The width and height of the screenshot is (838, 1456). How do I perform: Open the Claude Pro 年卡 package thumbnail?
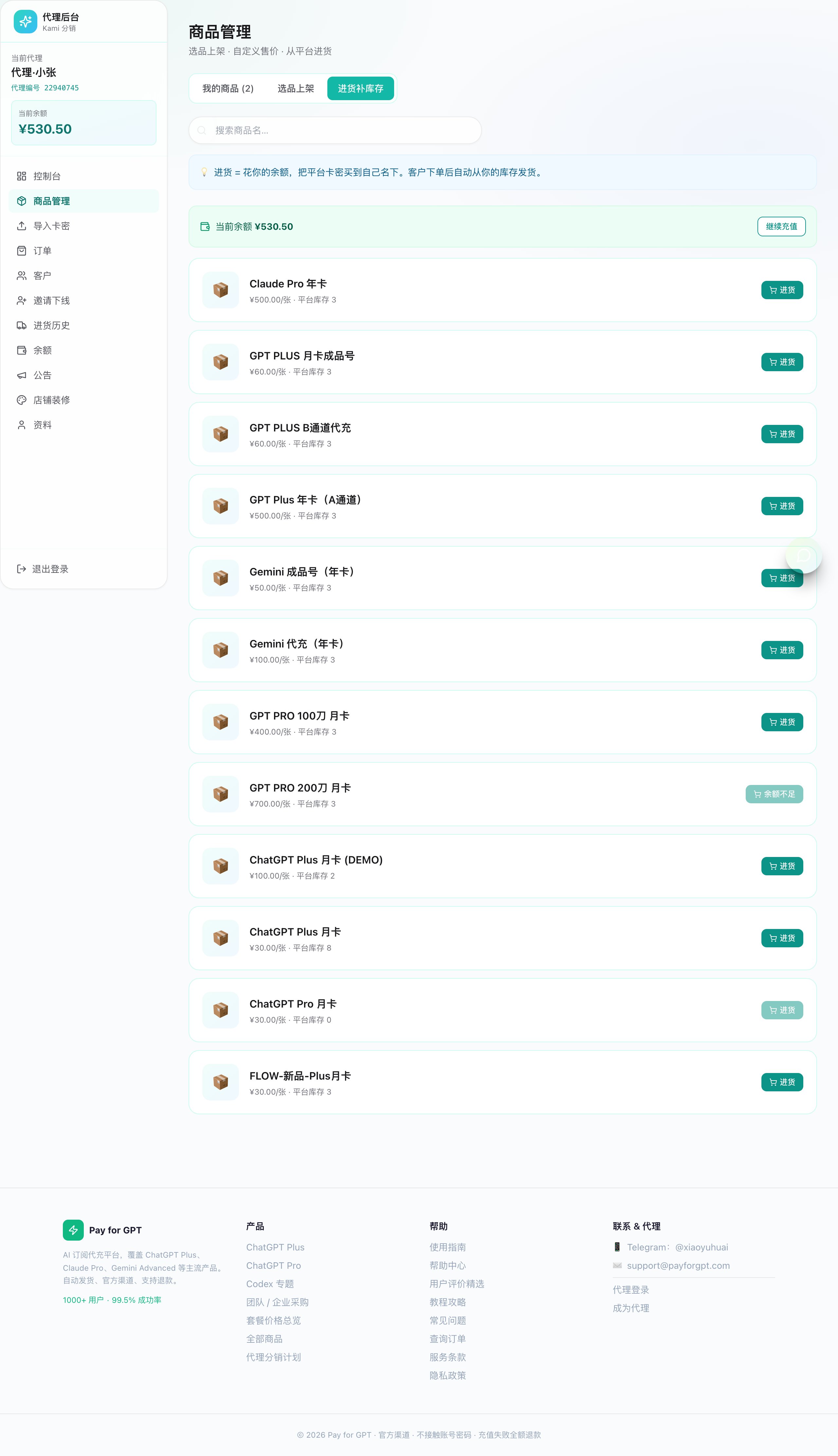pos(220,290)
